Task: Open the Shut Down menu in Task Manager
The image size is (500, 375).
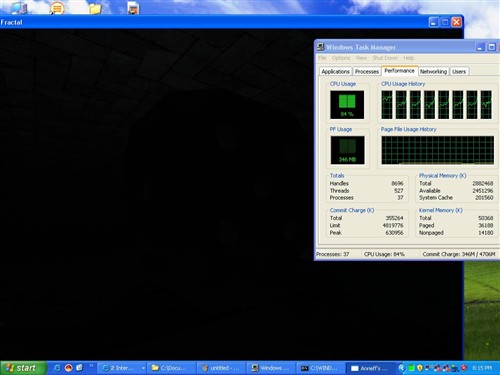Action: point(385,58)
